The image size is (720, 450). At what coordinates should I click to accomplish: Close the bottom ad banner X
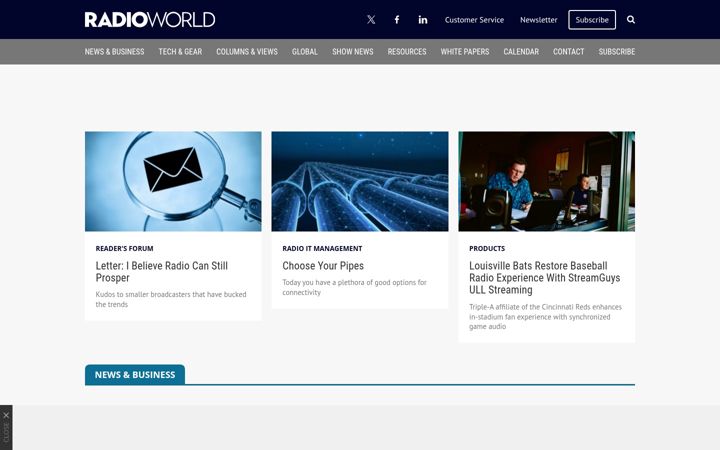coord(6,416)
